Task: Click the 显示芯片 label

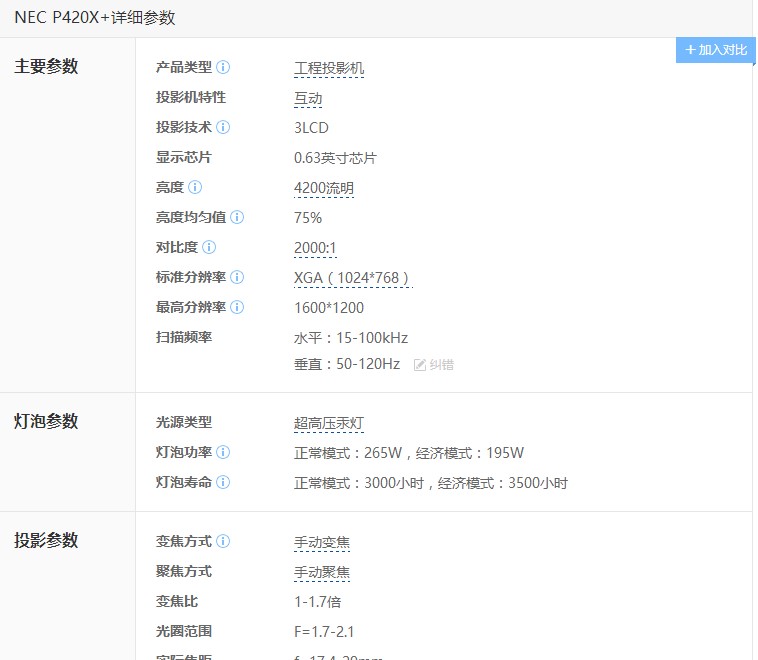Action: pos(184,157)
